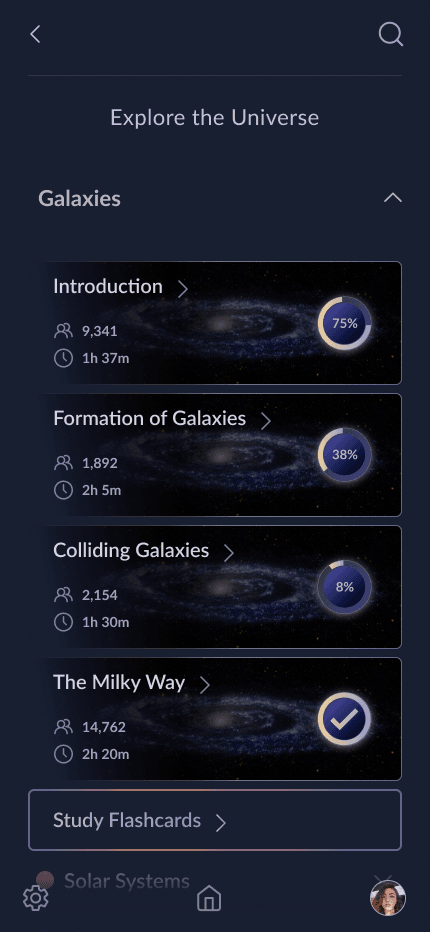Click the people icon beside 14,762
The height and width of the screenshot is (932, 430).
63,727
